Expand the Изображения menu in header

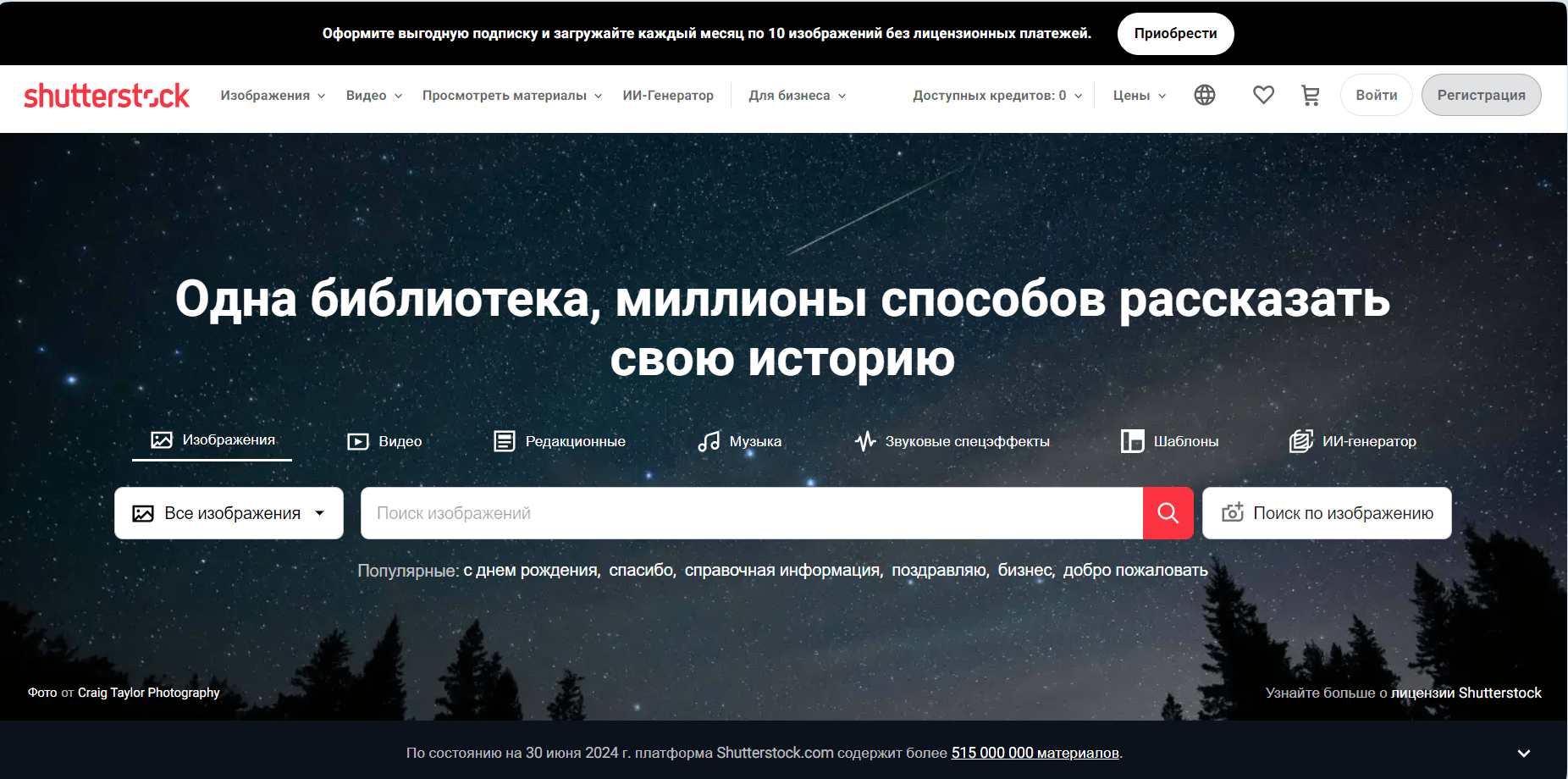click(273, 96)
